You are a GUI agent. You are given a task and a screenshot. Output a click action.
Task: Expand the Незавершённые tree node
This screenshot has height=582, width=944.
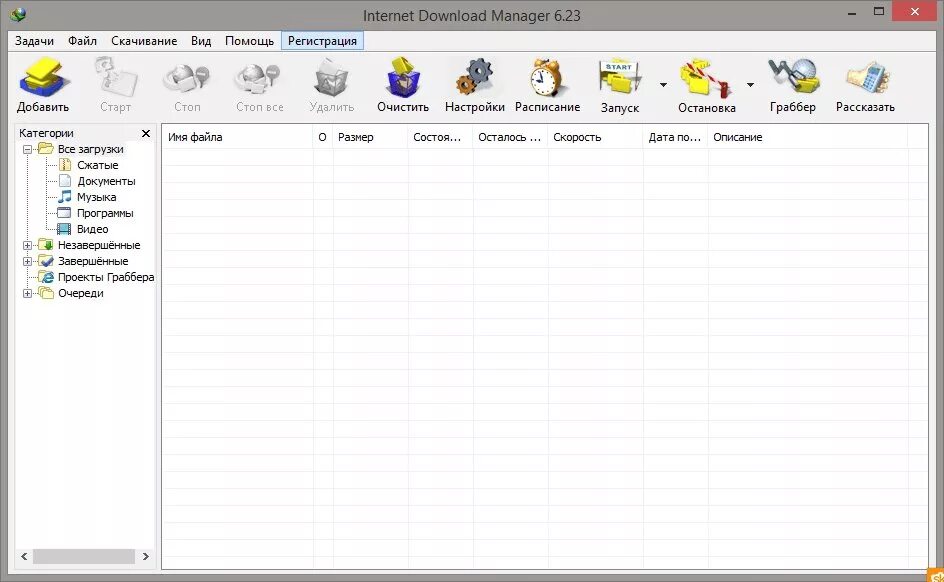[x=27, y=246]
